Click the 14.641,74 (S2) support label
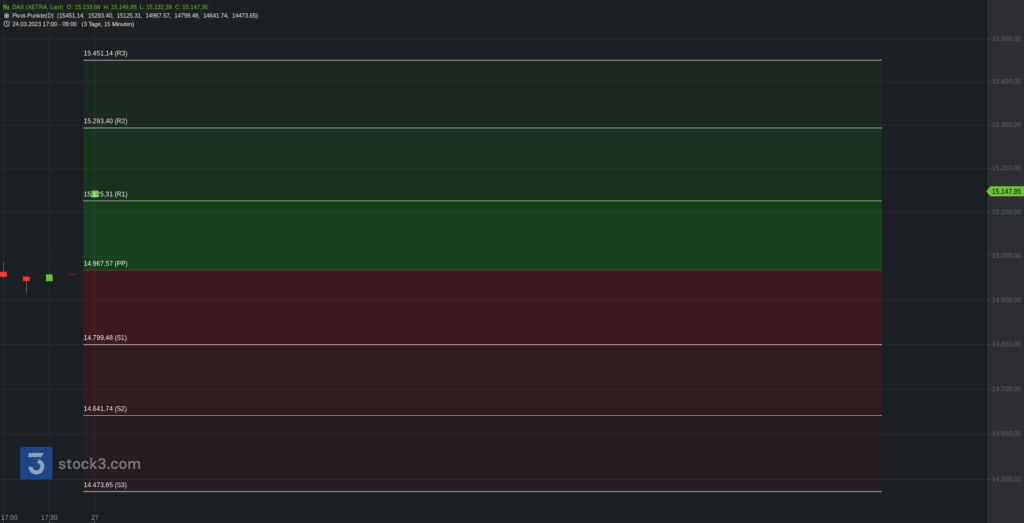Screen dimensions: 1024x523 click(105, 409)
